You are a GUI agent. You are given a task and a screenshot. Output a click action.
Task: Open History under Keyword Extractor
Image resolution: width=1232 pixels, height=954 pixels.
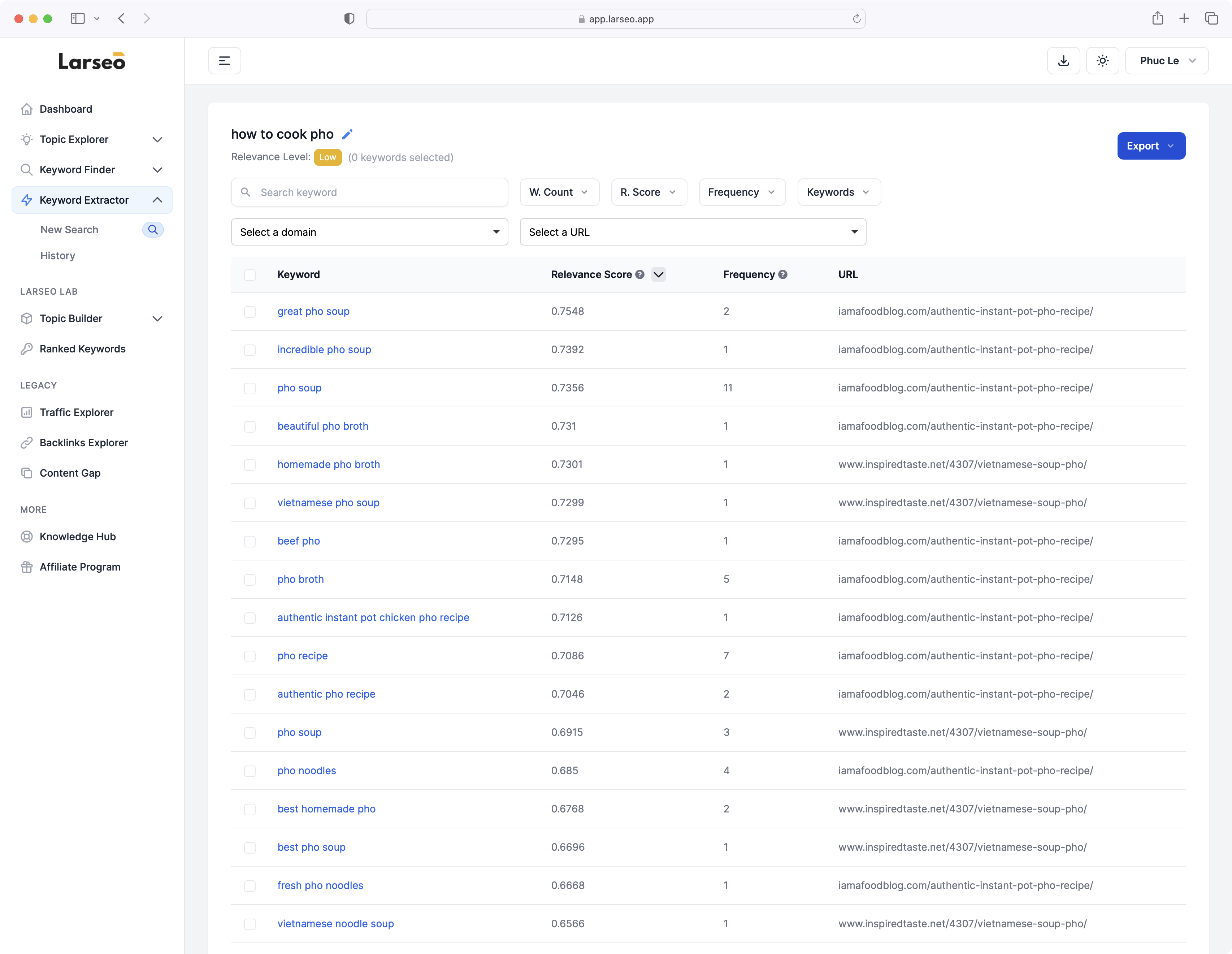click(x=57, y=256)
